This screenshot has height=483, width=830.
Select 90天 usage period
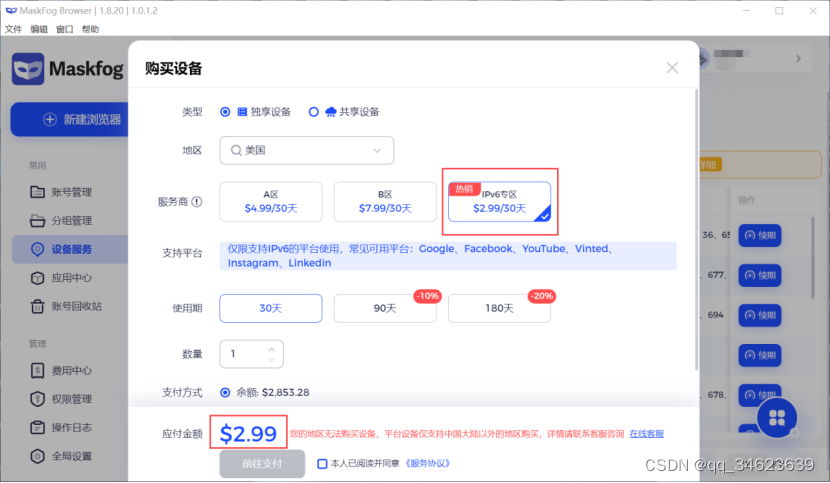point(385,308)
